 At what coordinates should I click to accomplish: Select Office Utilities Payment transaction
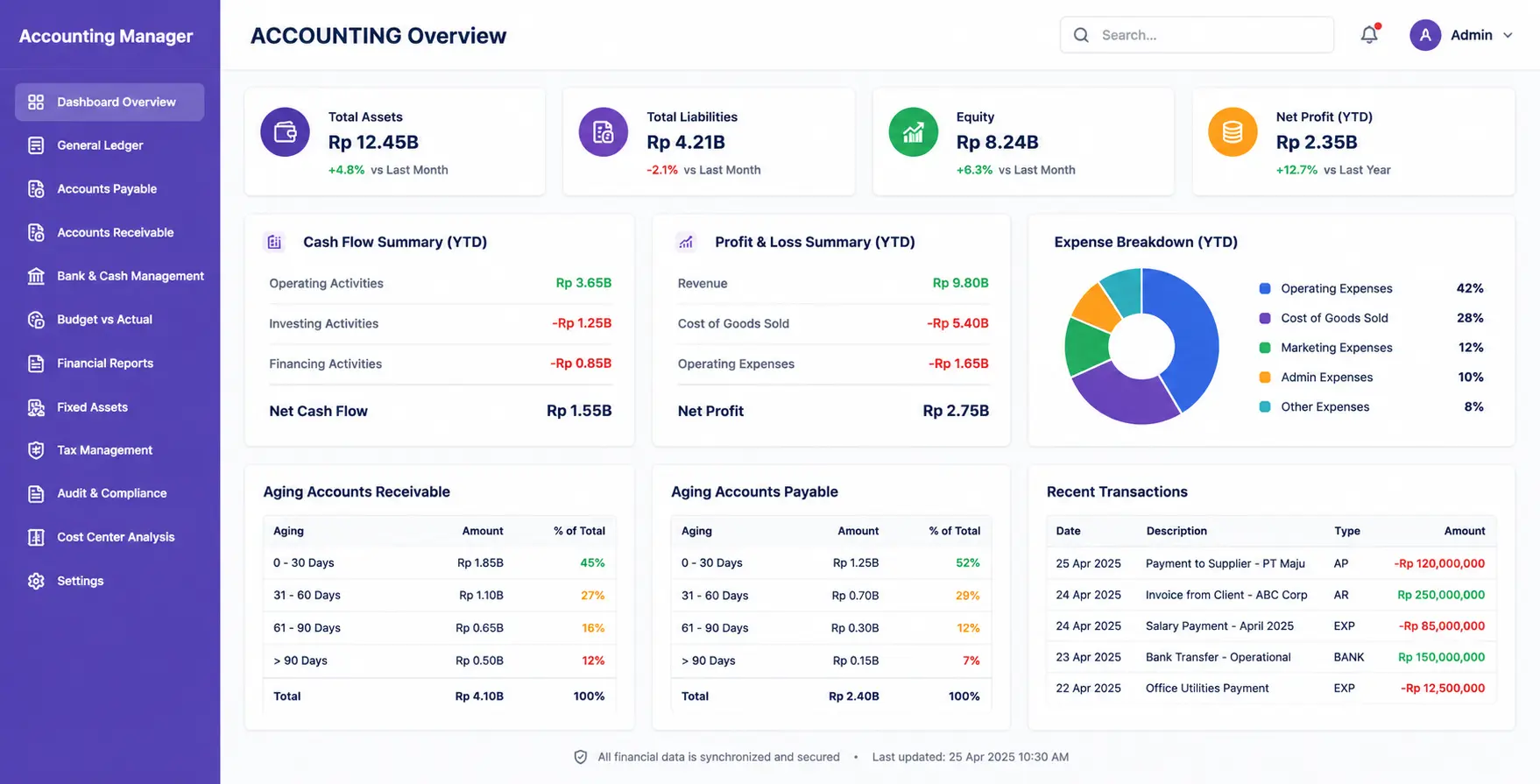pos(1271,689)
